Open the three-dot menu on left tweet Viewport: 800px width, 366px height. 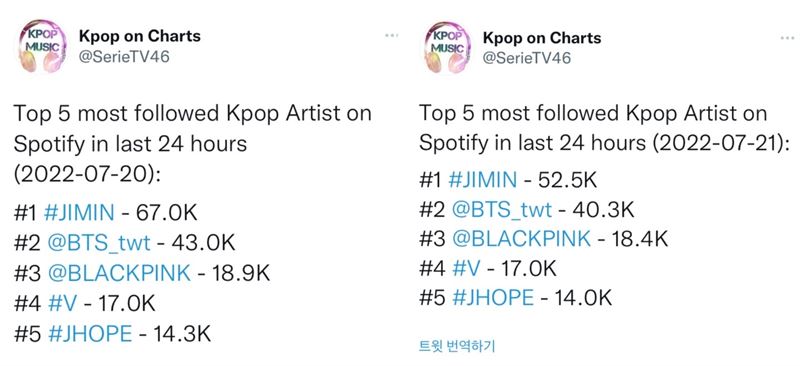point(391,36)
